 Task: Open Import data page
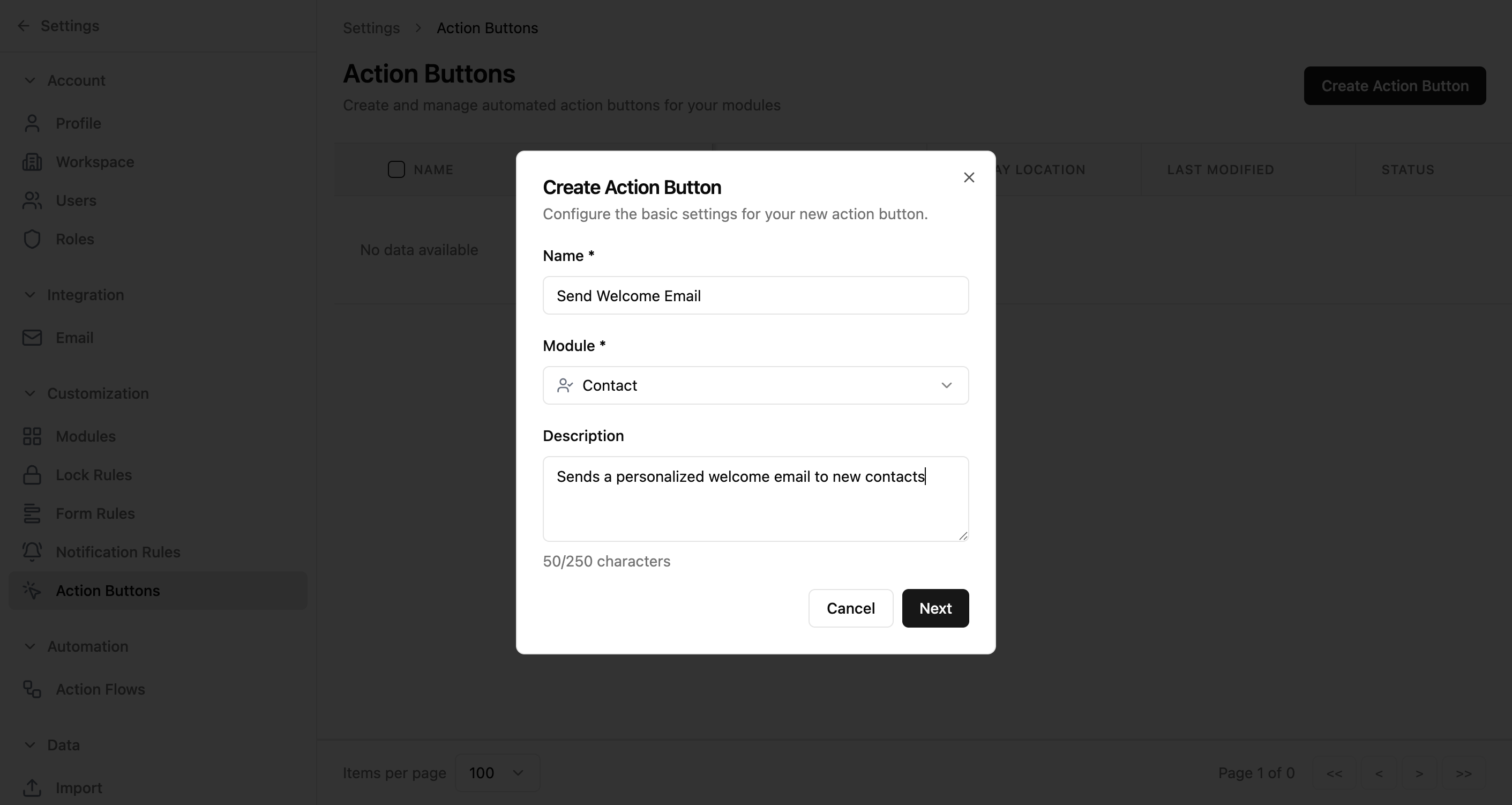tap(158, 788)
